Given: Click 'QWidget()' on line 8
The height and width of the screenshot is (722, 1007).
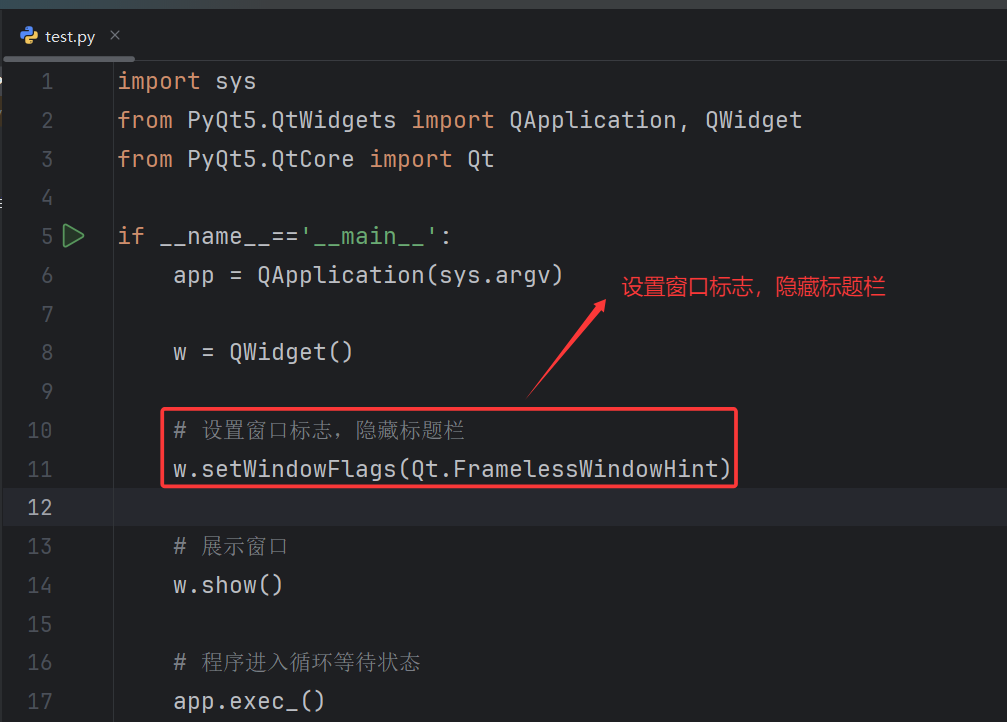Looking at the screenshot, I should 292,352.
